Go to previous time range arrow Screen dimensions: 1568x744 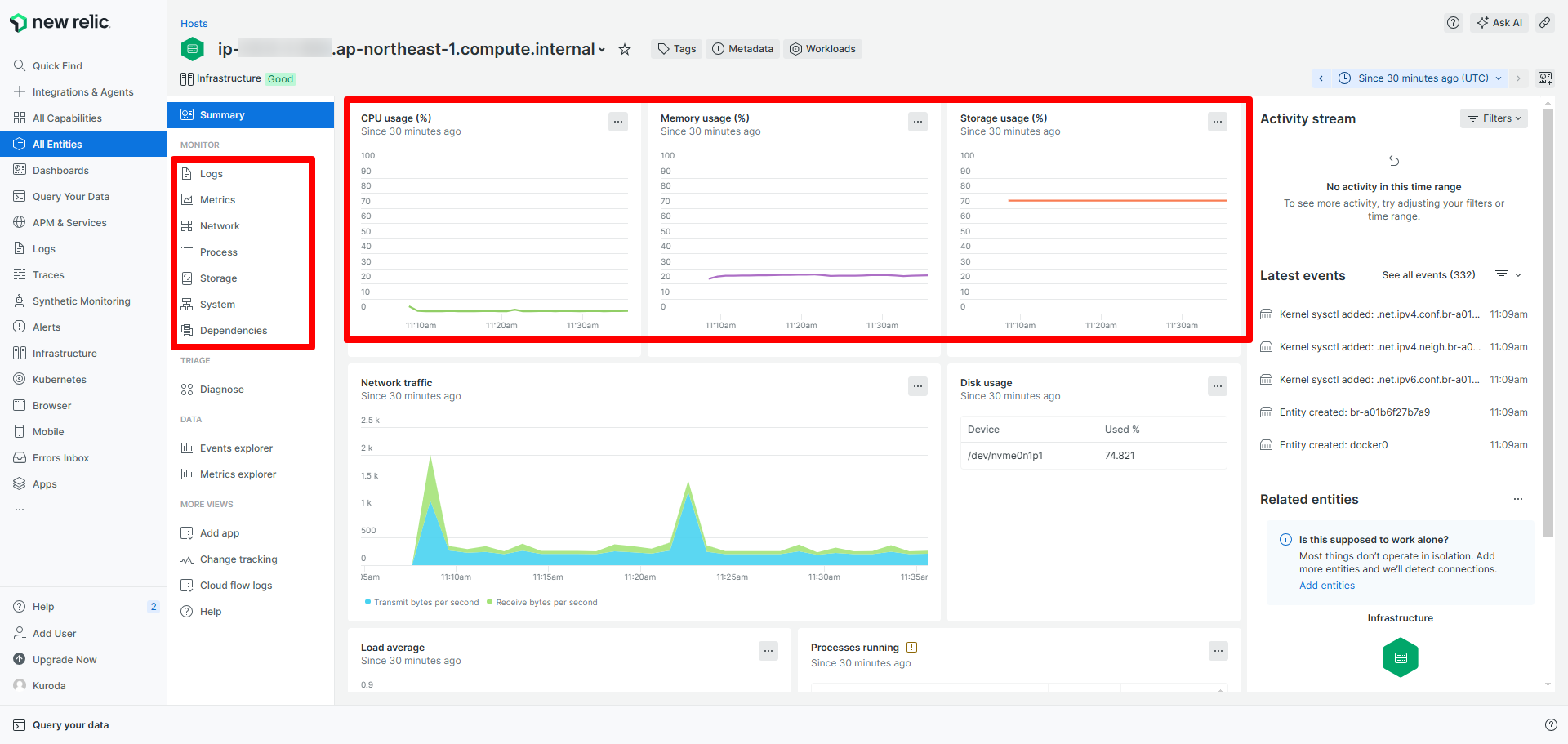[1321, 78]
